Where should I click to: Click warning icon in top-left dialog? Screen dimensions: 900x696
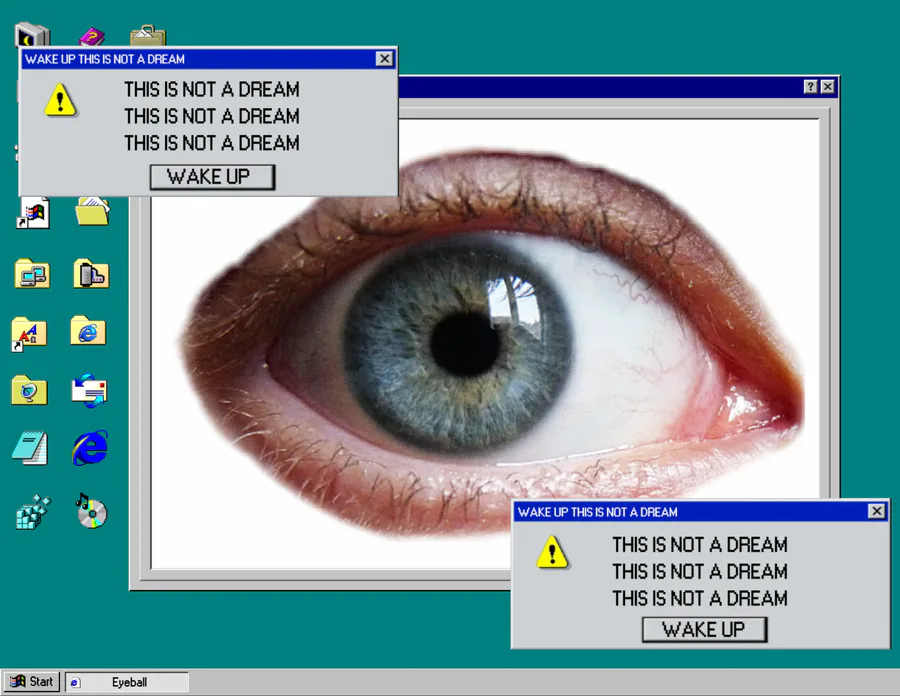[60, 100]
